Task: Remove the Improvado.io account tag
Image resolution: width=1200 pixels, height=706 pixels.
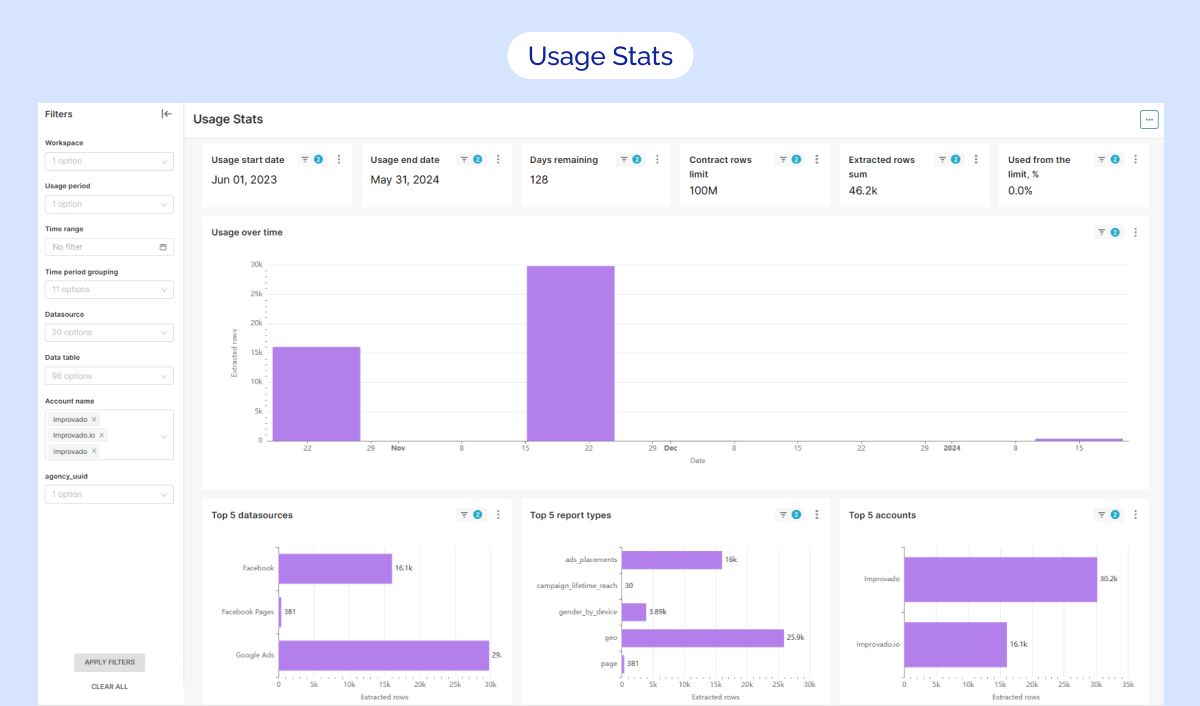Action: point(102,435)
